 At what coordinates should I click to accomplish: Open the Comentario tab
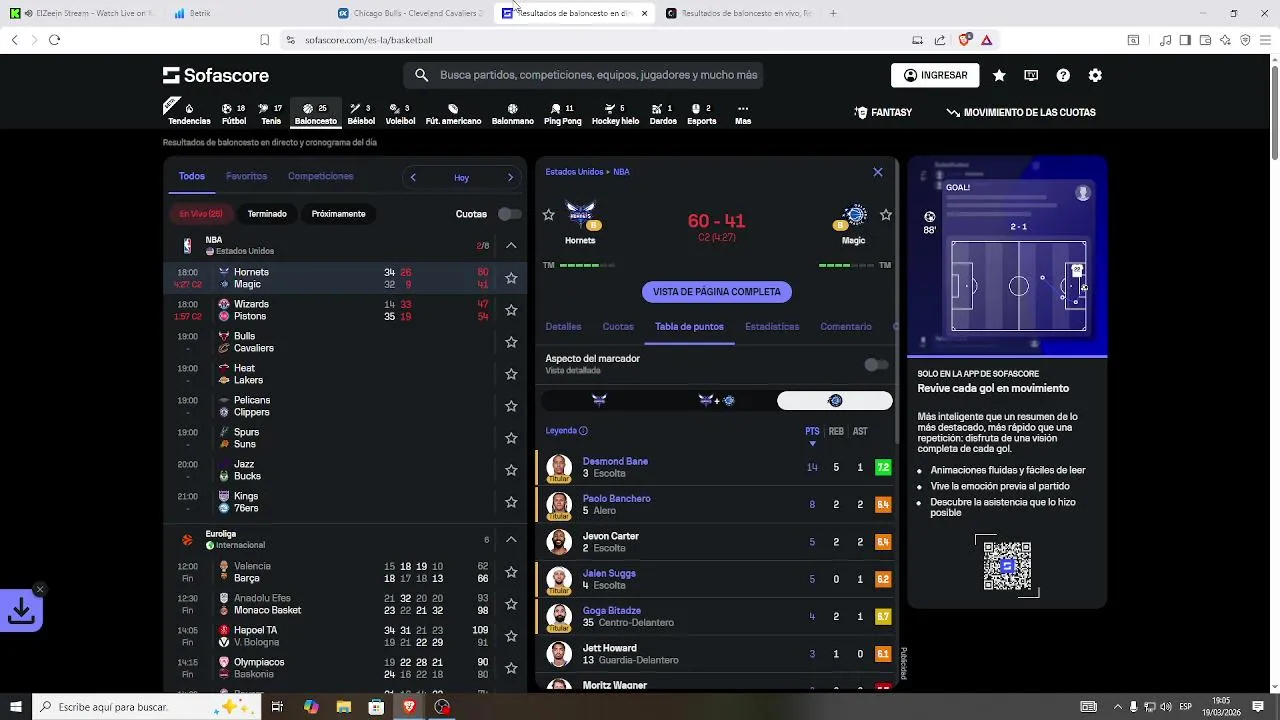pyautogui.click(x=846, y=327)
